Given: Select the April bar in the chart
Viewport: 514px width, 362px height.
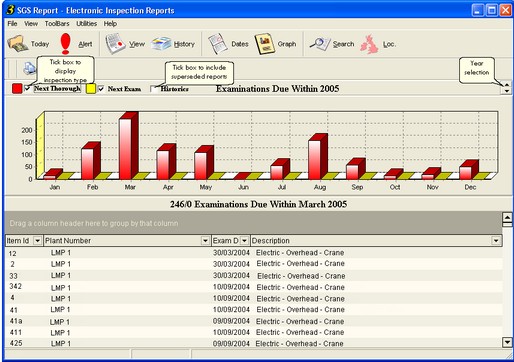Looking at the screenshot, I should pyautogui.click(x=166, y=162).
